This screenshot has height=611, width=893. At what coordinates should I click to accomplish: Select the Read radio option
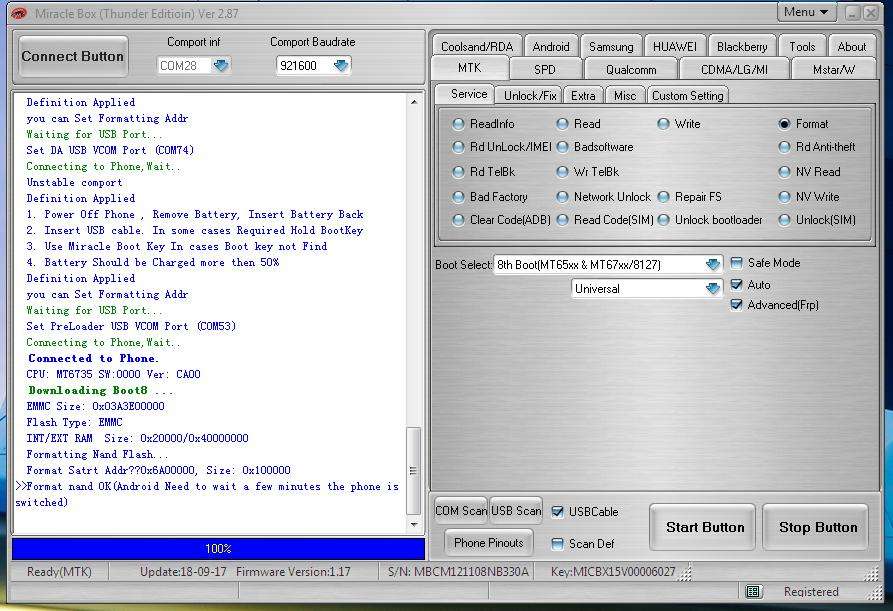[x=562, y=124]
